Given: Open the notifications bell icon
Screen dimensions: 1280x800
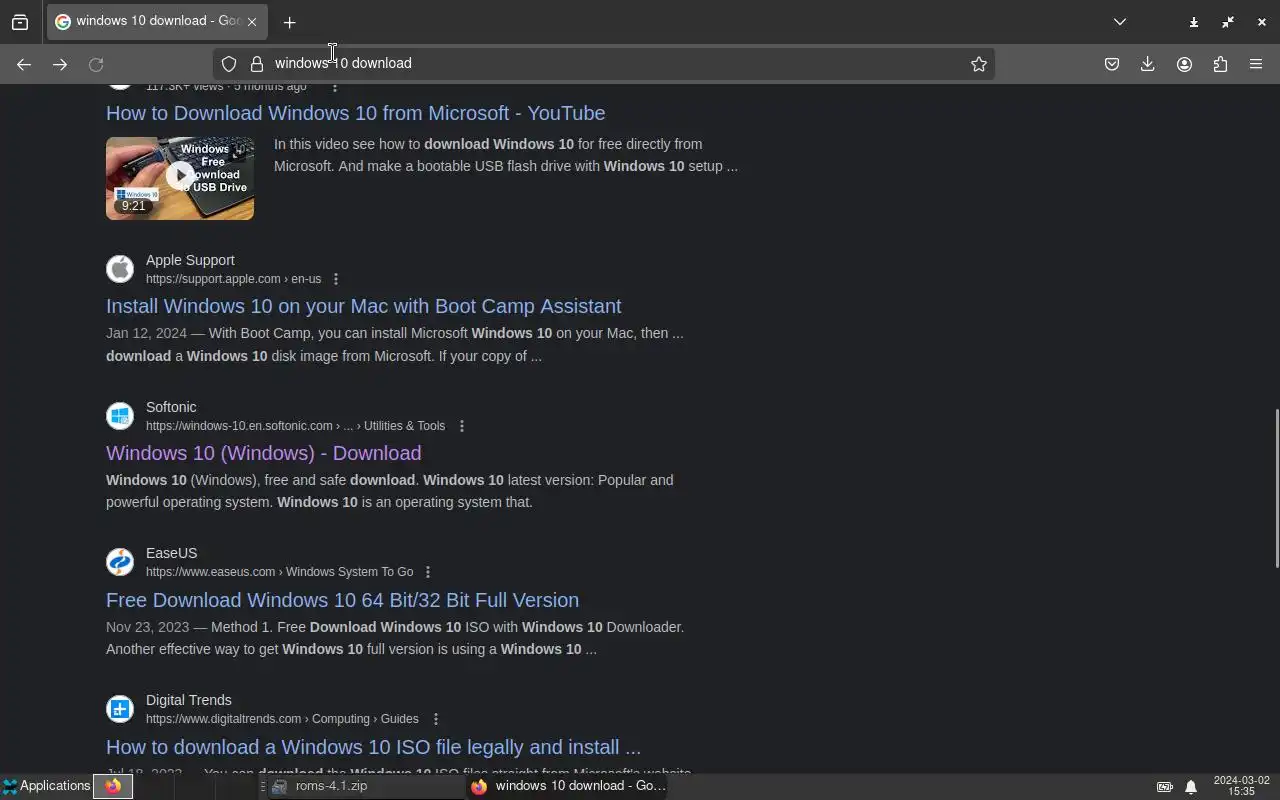Looking at the screenshot, I should [1191, 787].
